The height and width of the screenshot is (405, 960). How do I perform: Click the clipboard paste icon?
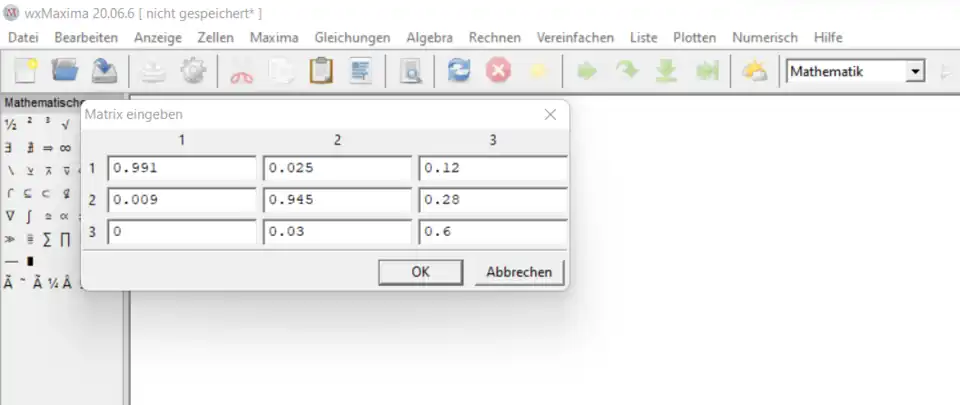[321, 72]
